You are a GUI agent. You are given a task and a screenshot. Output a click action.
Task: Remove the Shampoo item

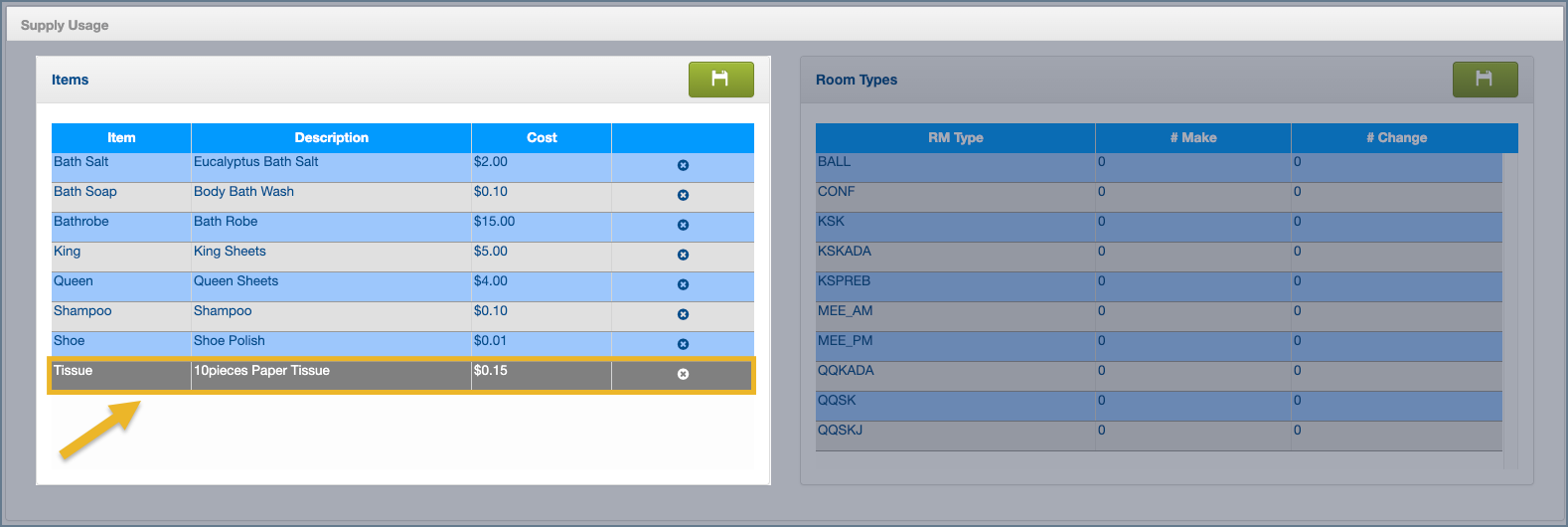pyautogui.click(x=683, y=315)
